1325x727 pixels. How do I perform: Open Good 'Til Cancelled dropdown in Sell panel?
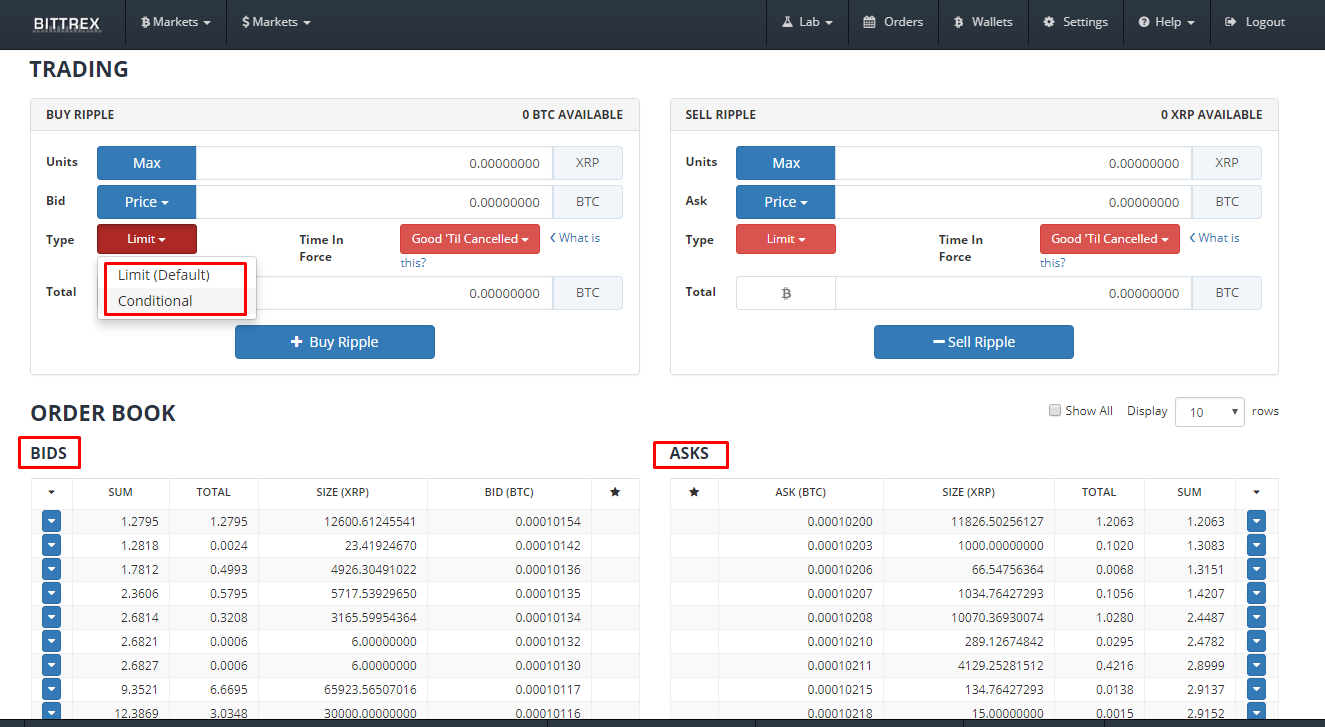tap(1109, 238)
